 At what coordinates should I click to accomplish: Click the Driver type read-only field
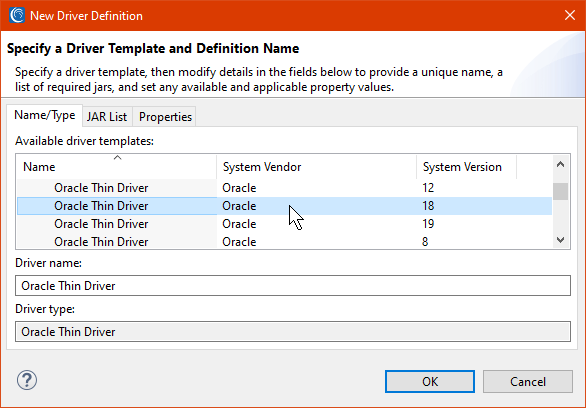293,332
